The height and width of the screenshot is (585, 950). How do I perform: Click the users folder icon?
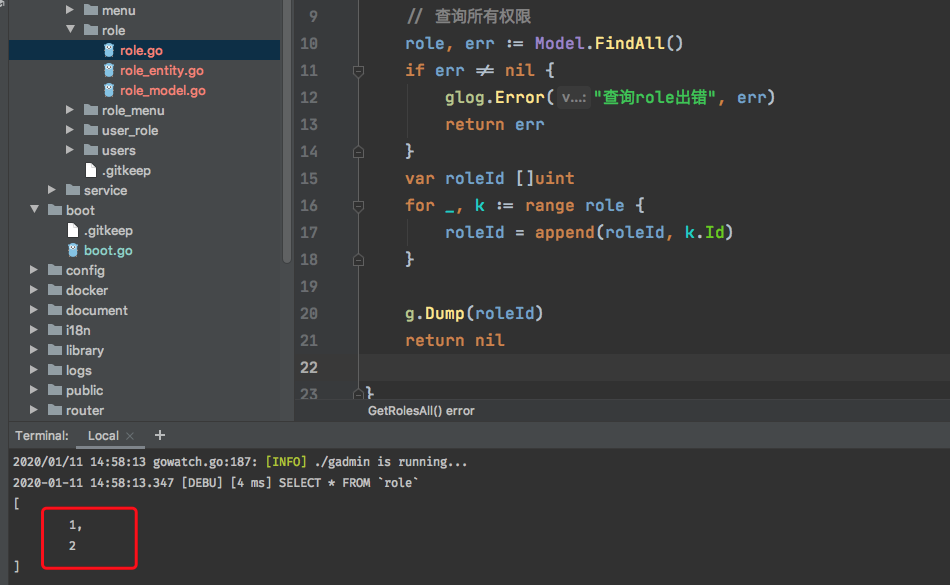coord(91,150)
